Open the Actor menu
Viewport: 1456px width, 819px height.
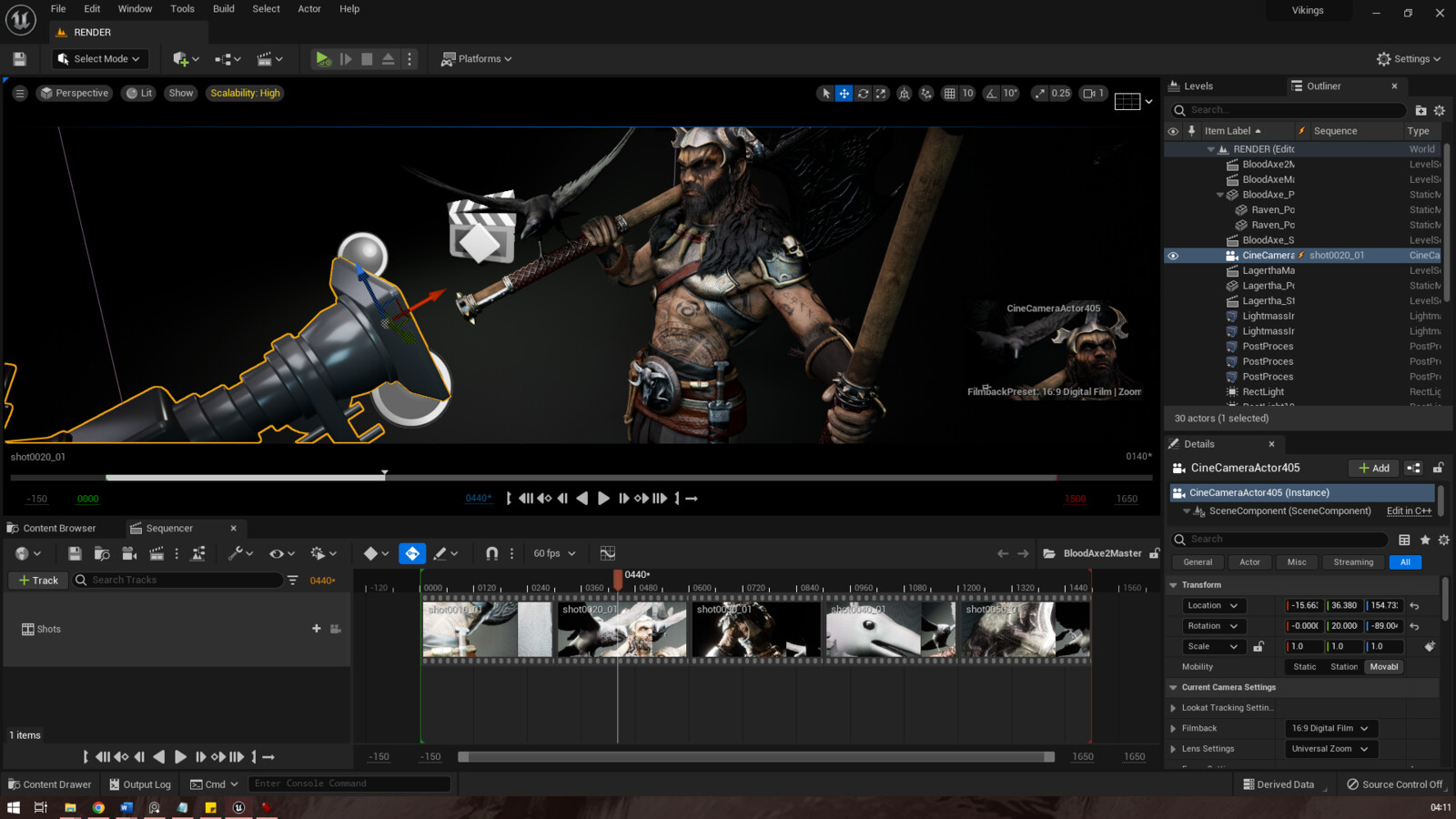pyautogui.click(x=309, y=9)
